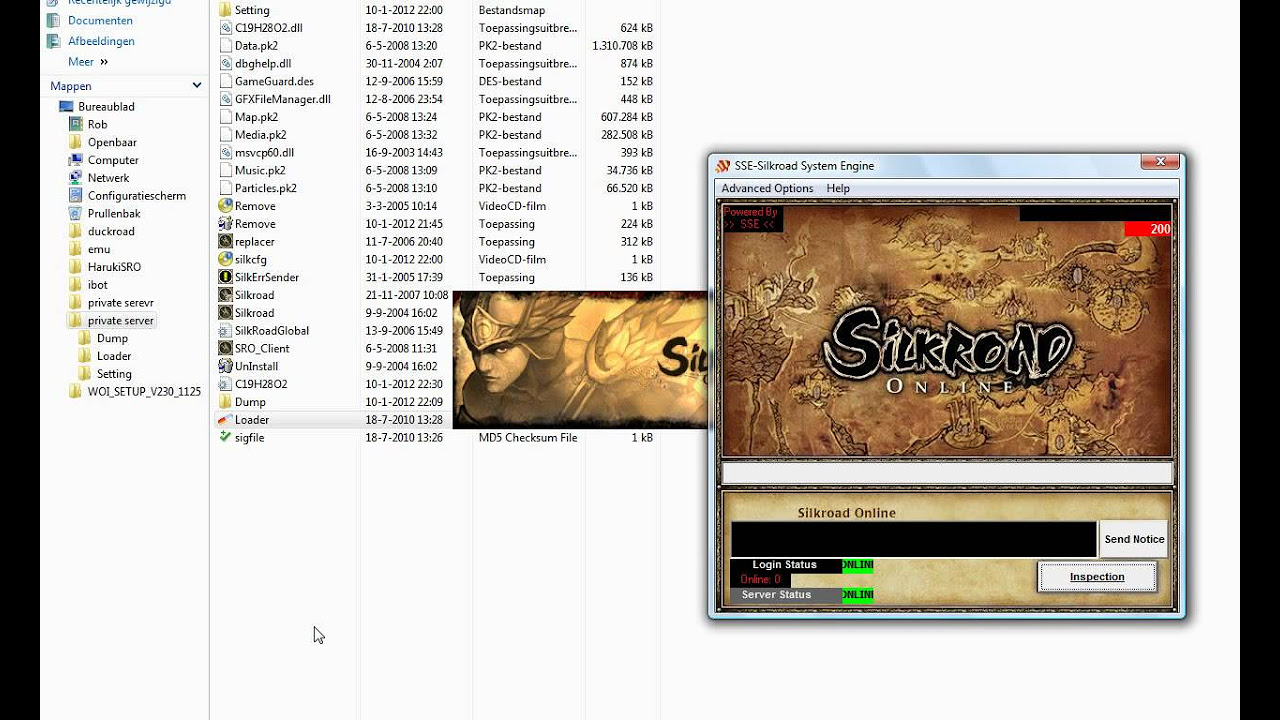Click the Computer icon in tree
The width and height of the screenshot is (1280, 720).
[x=75, y=160]
